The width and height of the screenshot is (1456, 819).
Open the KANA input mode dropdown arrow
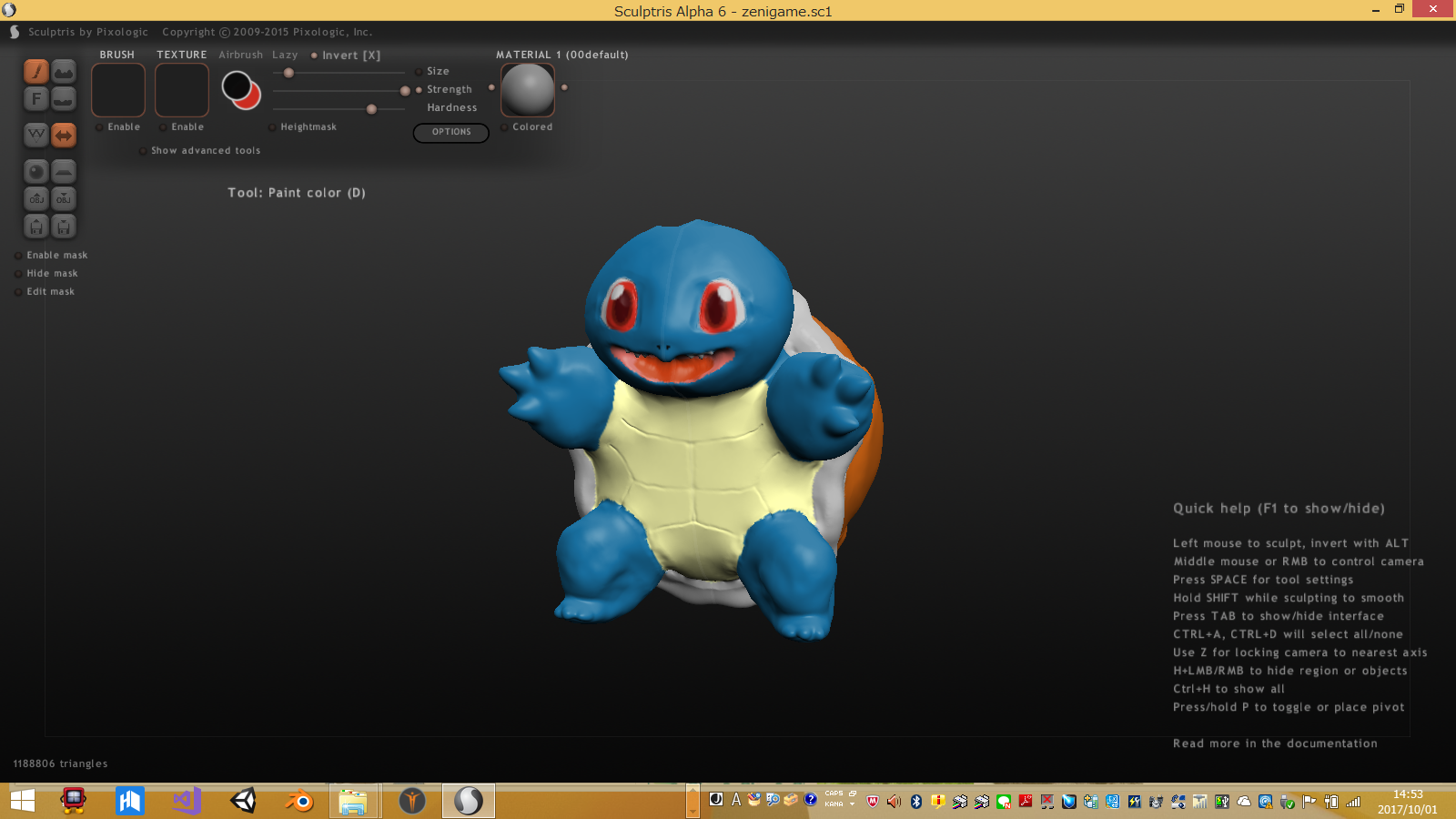[x=852, y=804]
